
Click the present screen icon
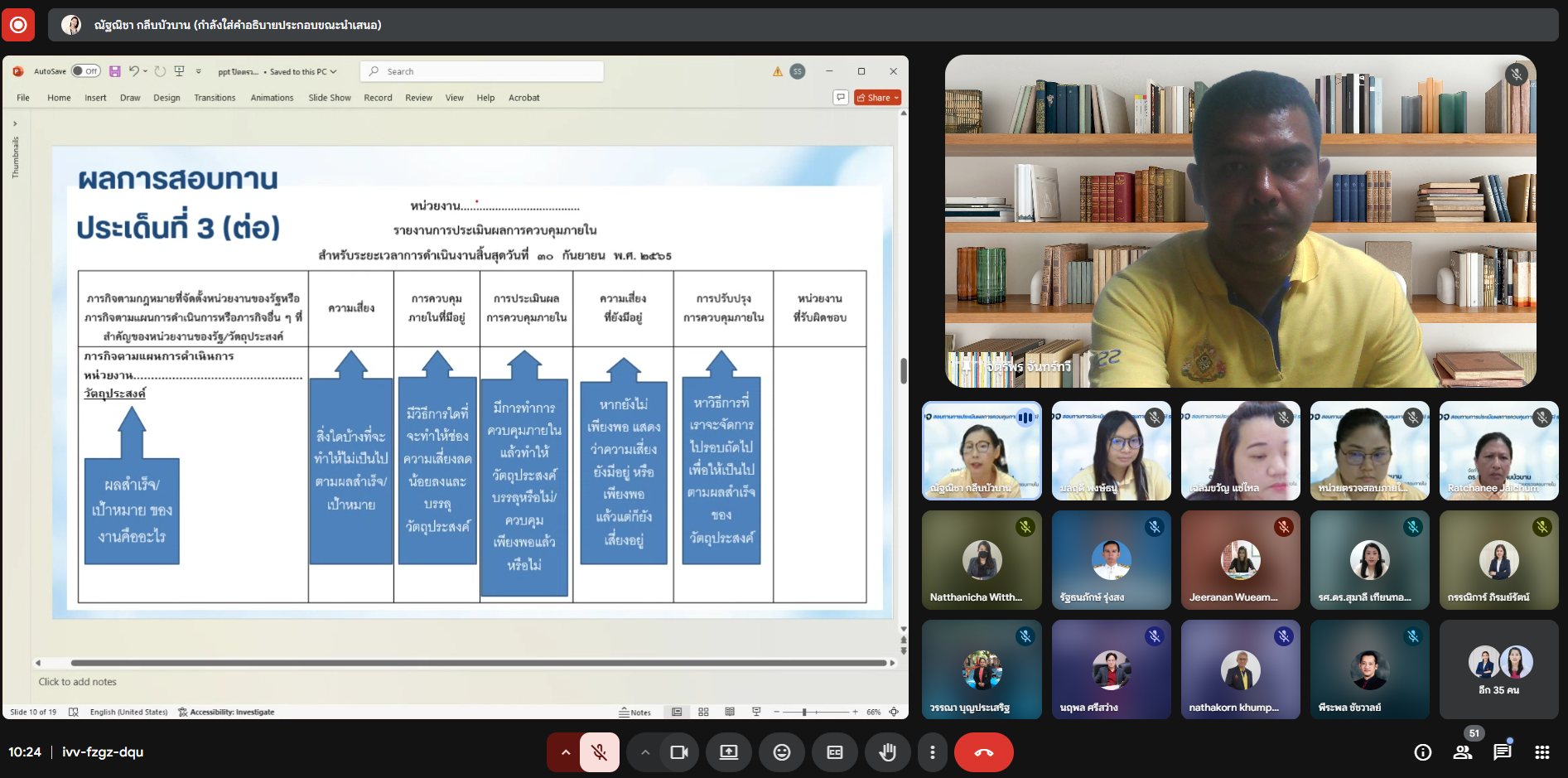point(729,752)
